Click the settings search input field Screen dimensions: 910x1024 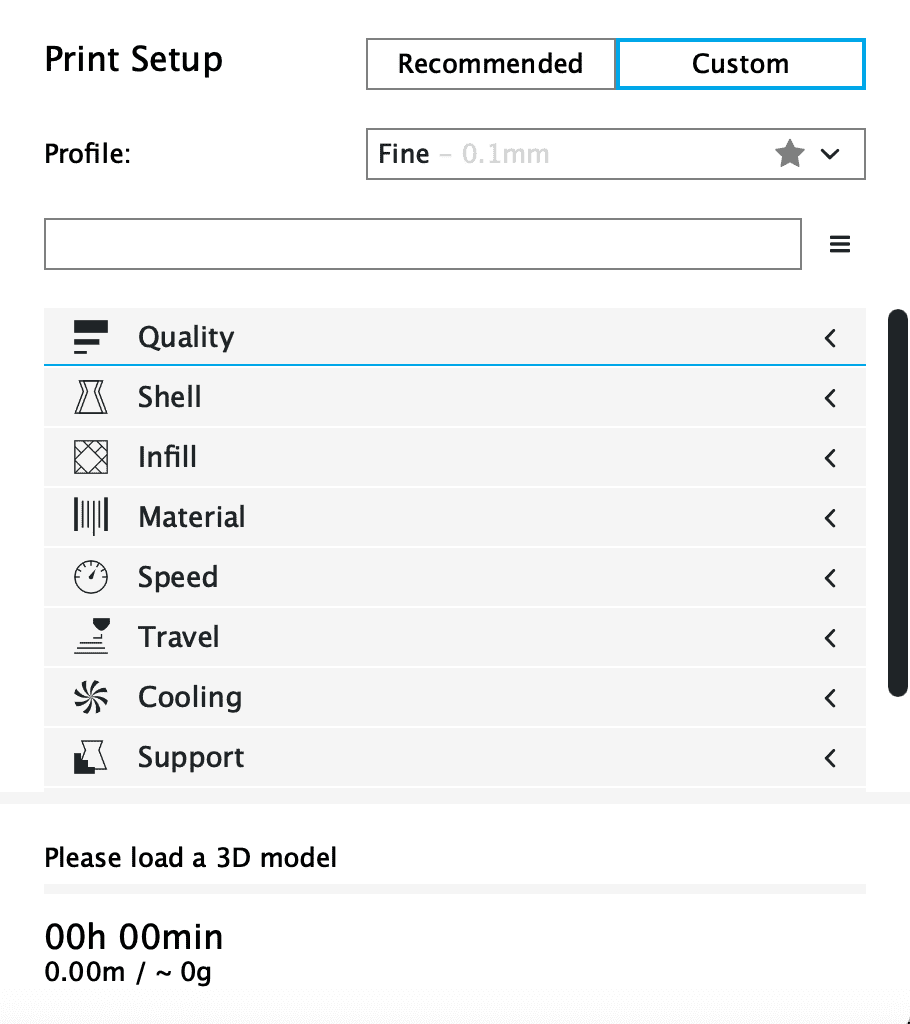point(422,244)
